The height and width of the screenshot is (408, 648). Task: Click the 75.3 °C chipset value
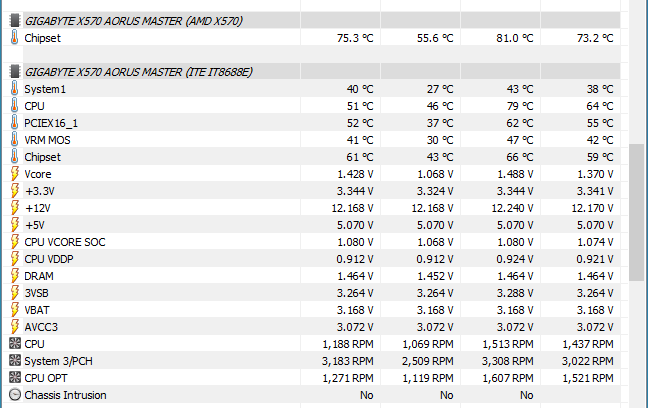[355, 38]
